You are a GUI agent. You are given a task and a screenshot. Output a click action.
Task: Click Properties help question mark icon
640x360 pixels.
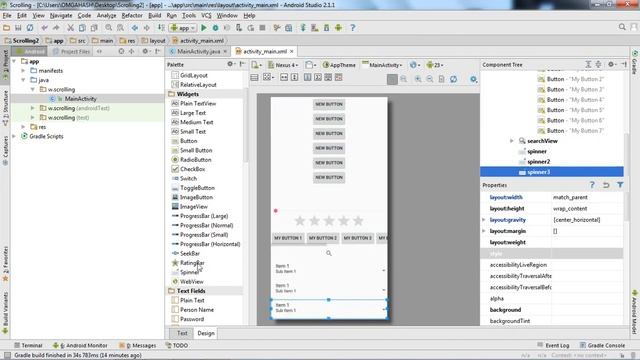[592, 185]
